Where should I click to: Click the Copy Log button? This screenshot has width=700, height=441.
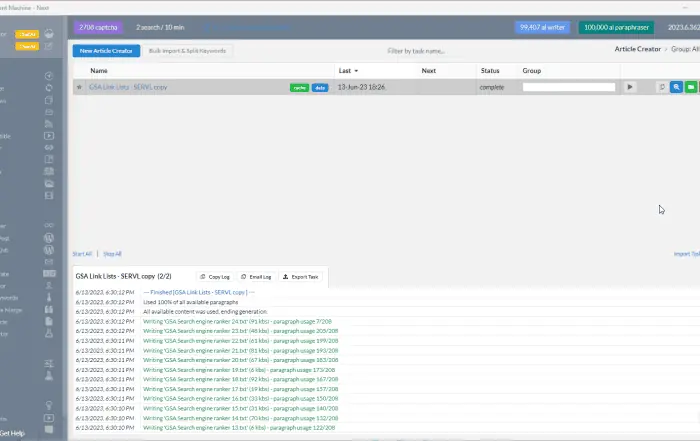tap(213, 275)
